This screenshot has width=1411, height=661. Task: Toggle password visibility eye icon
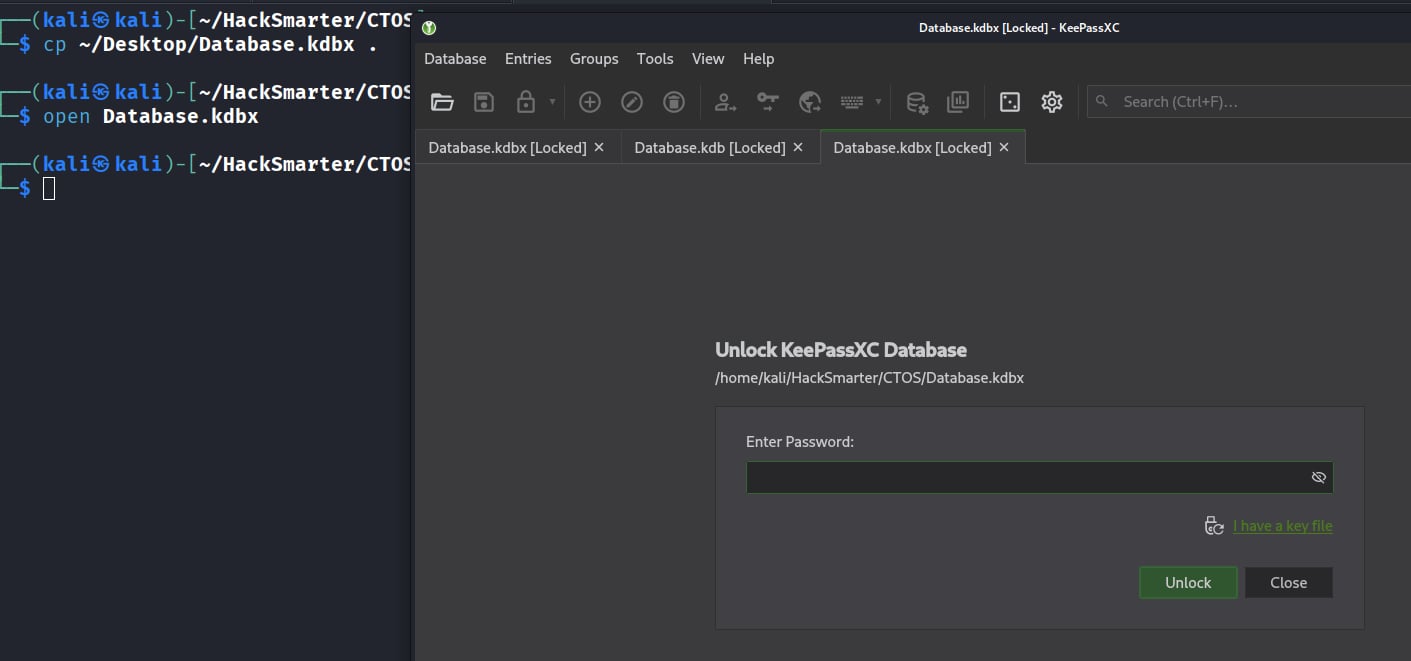1318,478
